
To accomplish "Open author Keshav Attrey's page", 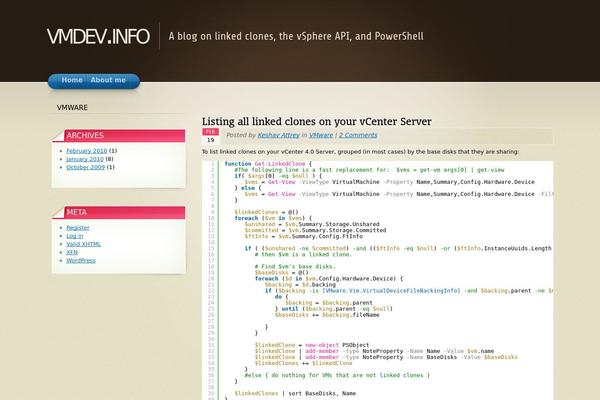I will [278, 135].
